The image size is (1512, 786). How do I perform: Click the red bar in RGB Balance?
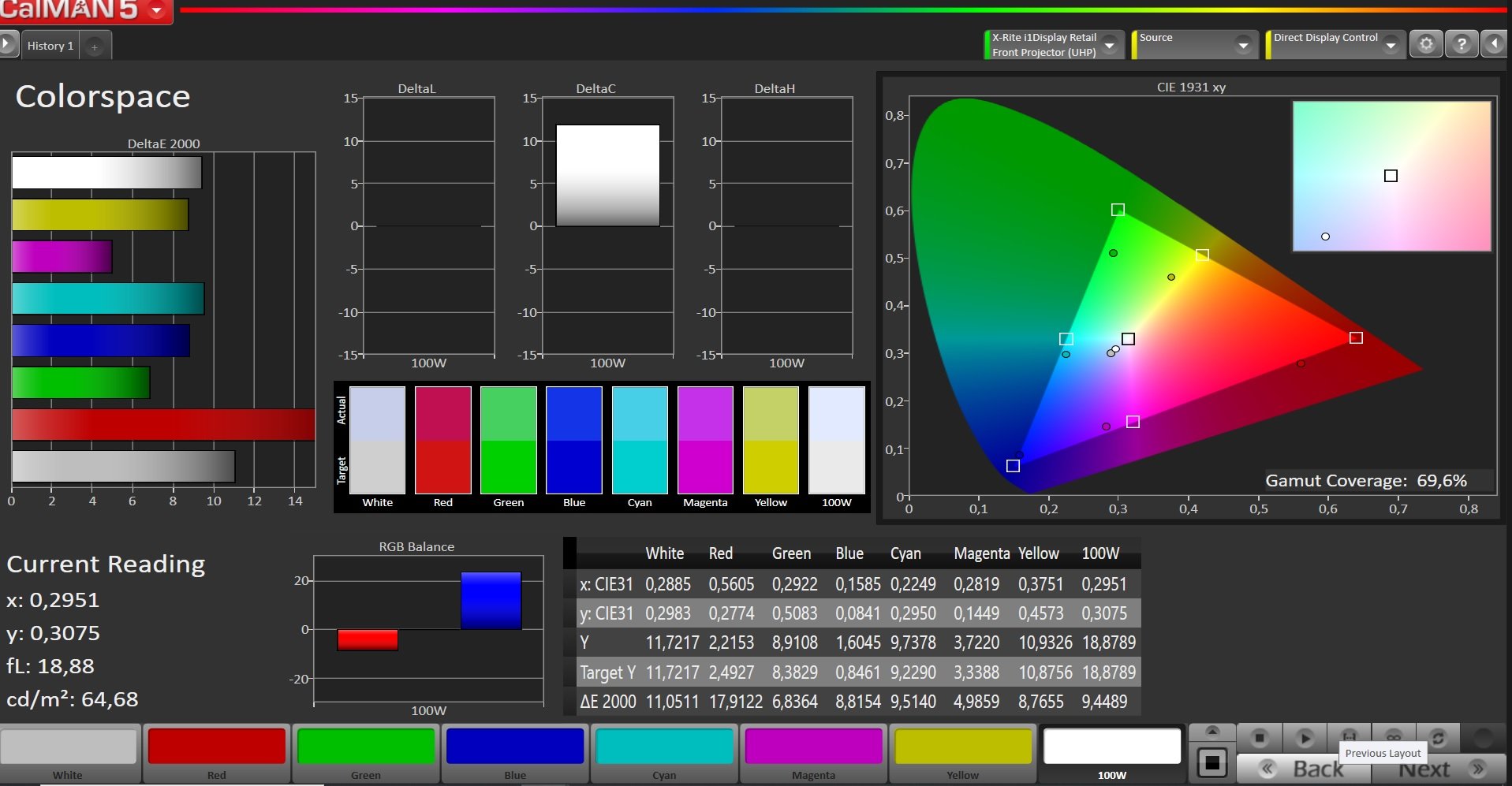pyautogui.click(x=368, y=639)
